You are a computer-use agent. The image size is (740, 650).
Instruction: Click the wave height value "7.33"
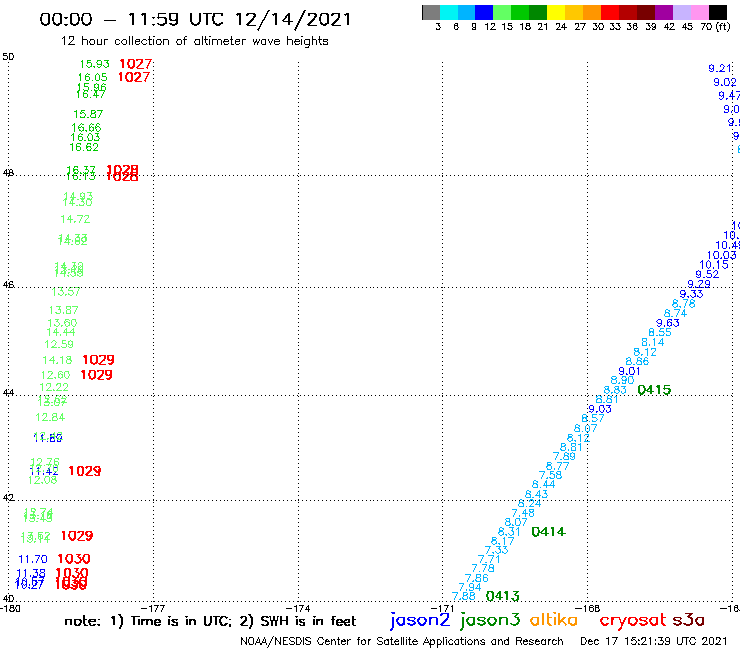coord(496,550)
